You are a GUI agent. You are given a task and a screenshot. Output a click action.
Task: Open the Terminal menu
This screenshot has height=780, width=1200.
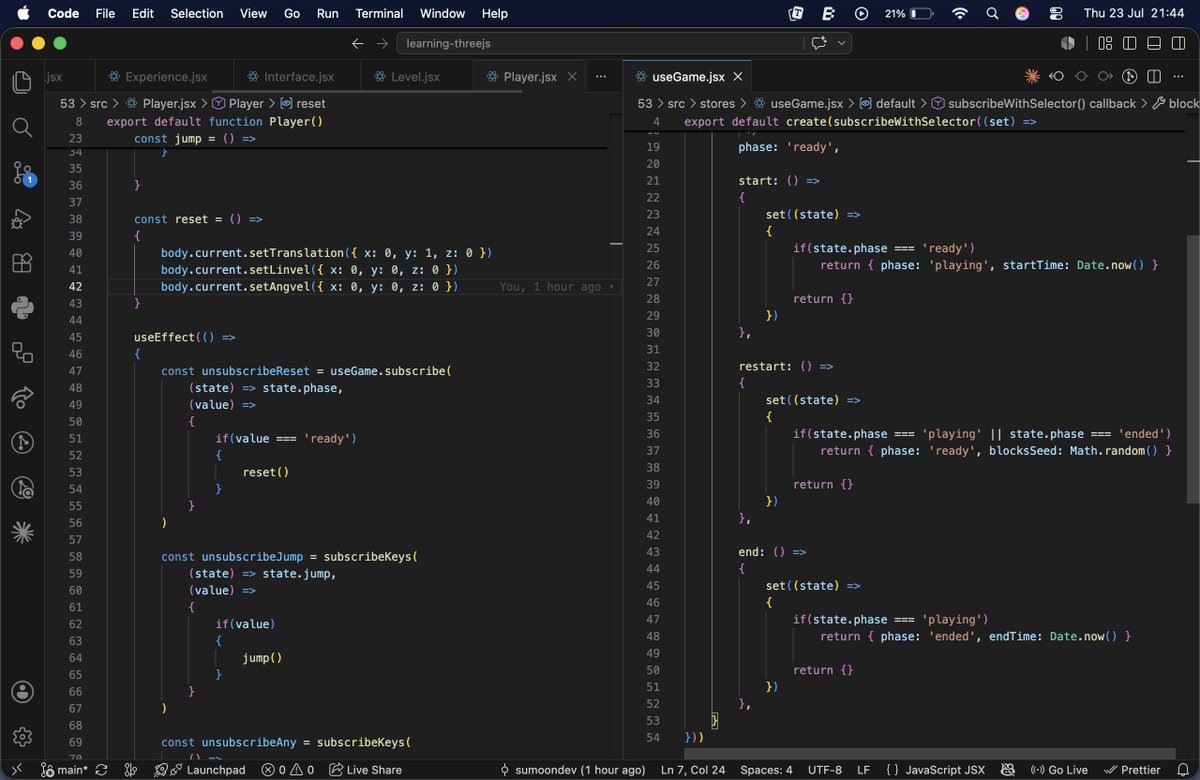tap(380, 14)
